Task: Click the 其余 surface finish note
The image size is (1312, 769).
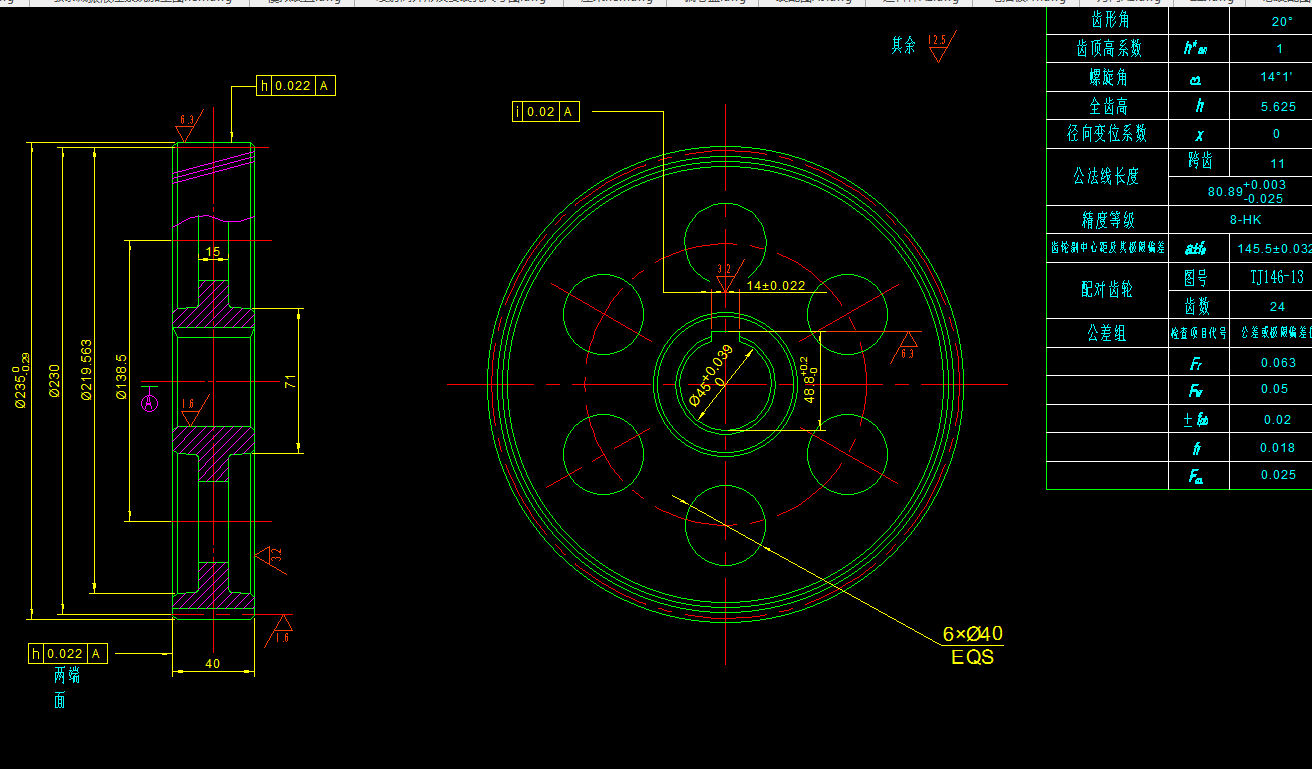Action: [903, 45]
